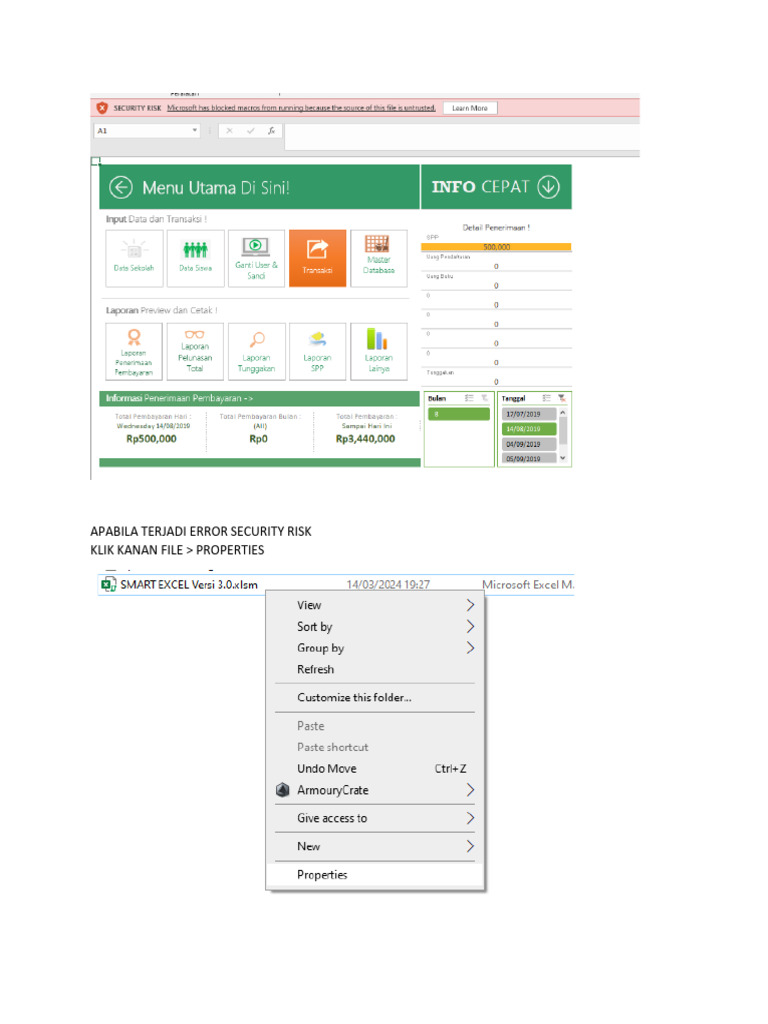This screenshot has width=768, height=1024.
Task: Choose Properties in the context menu
Action: 375,874
